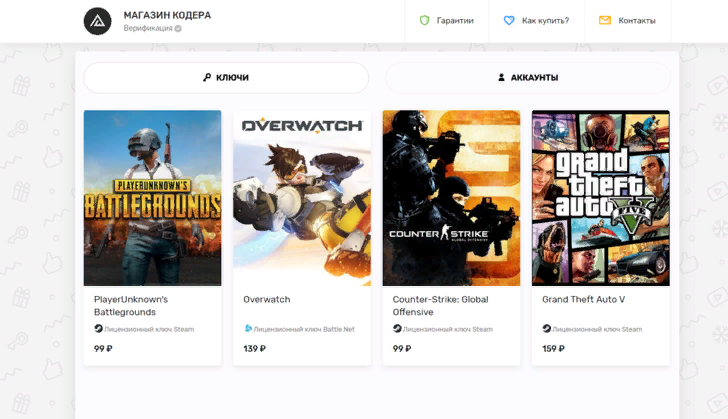This screenshot has width=728, height=419.
Task: Open the Как купить? menu link
Action: coord(536,21)
